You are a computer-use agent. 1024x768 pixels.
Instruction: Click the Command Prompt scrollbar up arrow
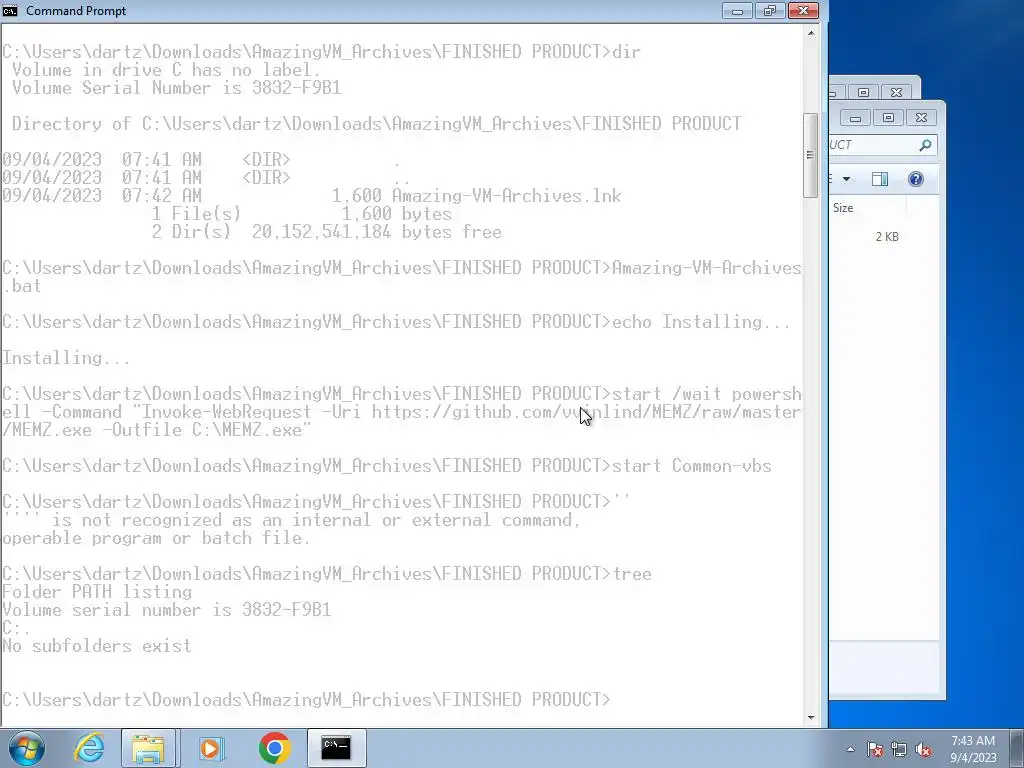[810, 33]
